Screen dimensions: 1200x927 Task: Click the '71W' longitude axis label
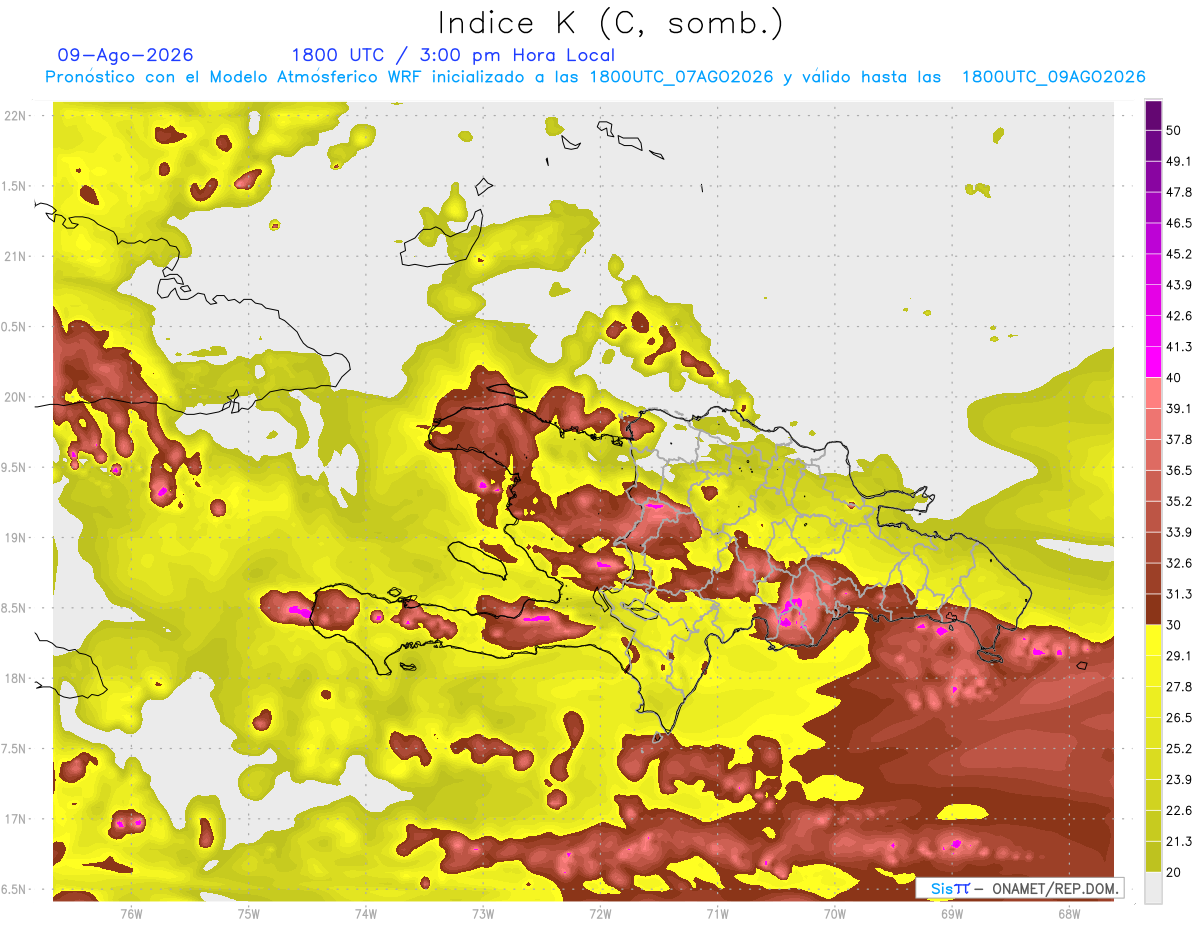click(x=717, y=914)
